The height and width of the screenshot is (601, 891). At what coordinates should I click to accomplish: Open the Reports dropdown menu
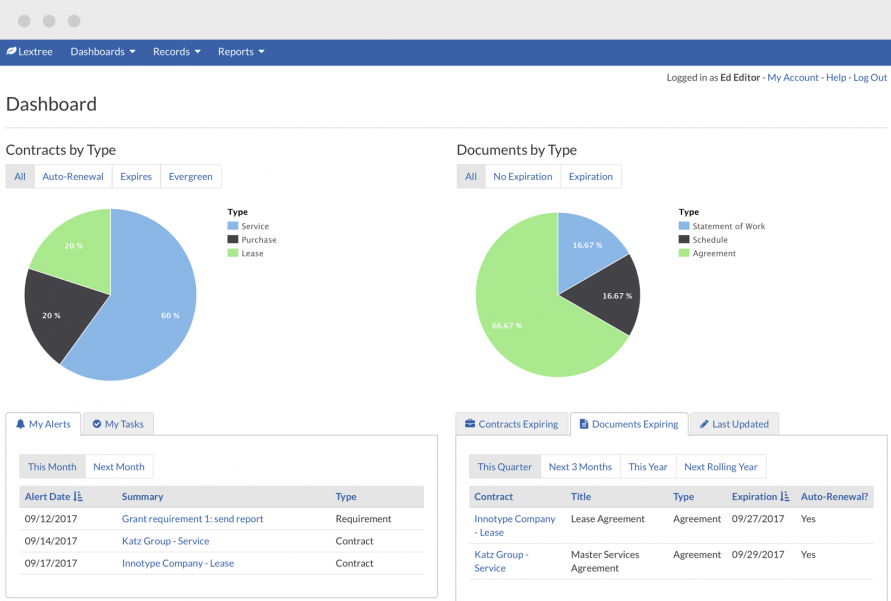(x=241, y=52)
